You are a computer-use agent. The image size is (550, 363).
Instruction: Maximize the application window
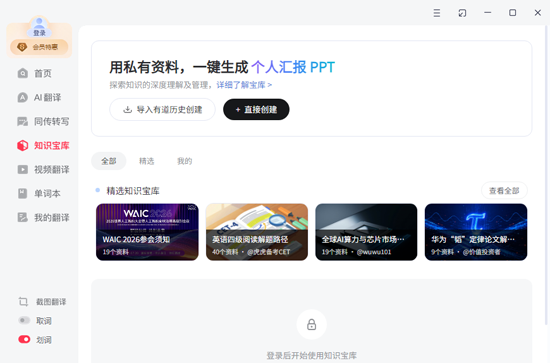(512, 13)
